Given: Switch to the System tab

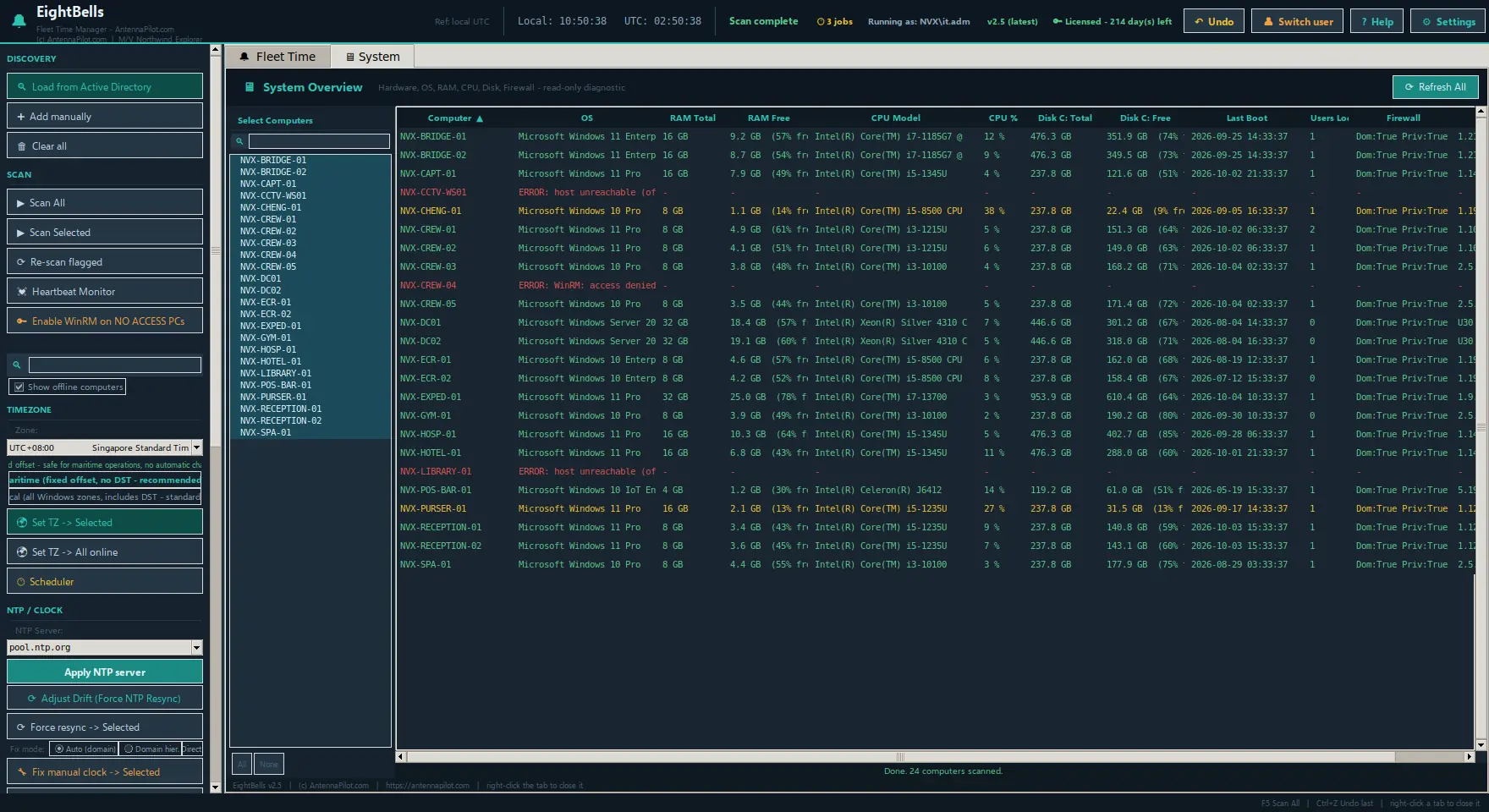Looking at the screenshot, I should pyautogui.click(x=372, y=57).
